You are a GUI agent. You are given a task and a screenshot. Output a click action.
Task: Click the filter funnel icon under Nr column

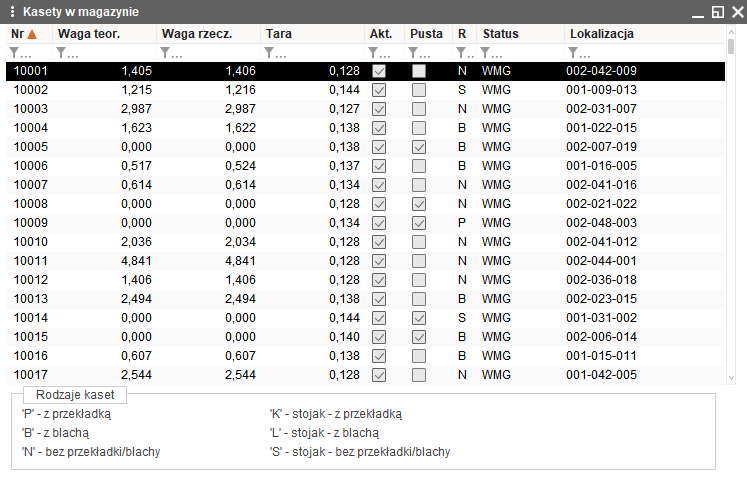[14, 53]
